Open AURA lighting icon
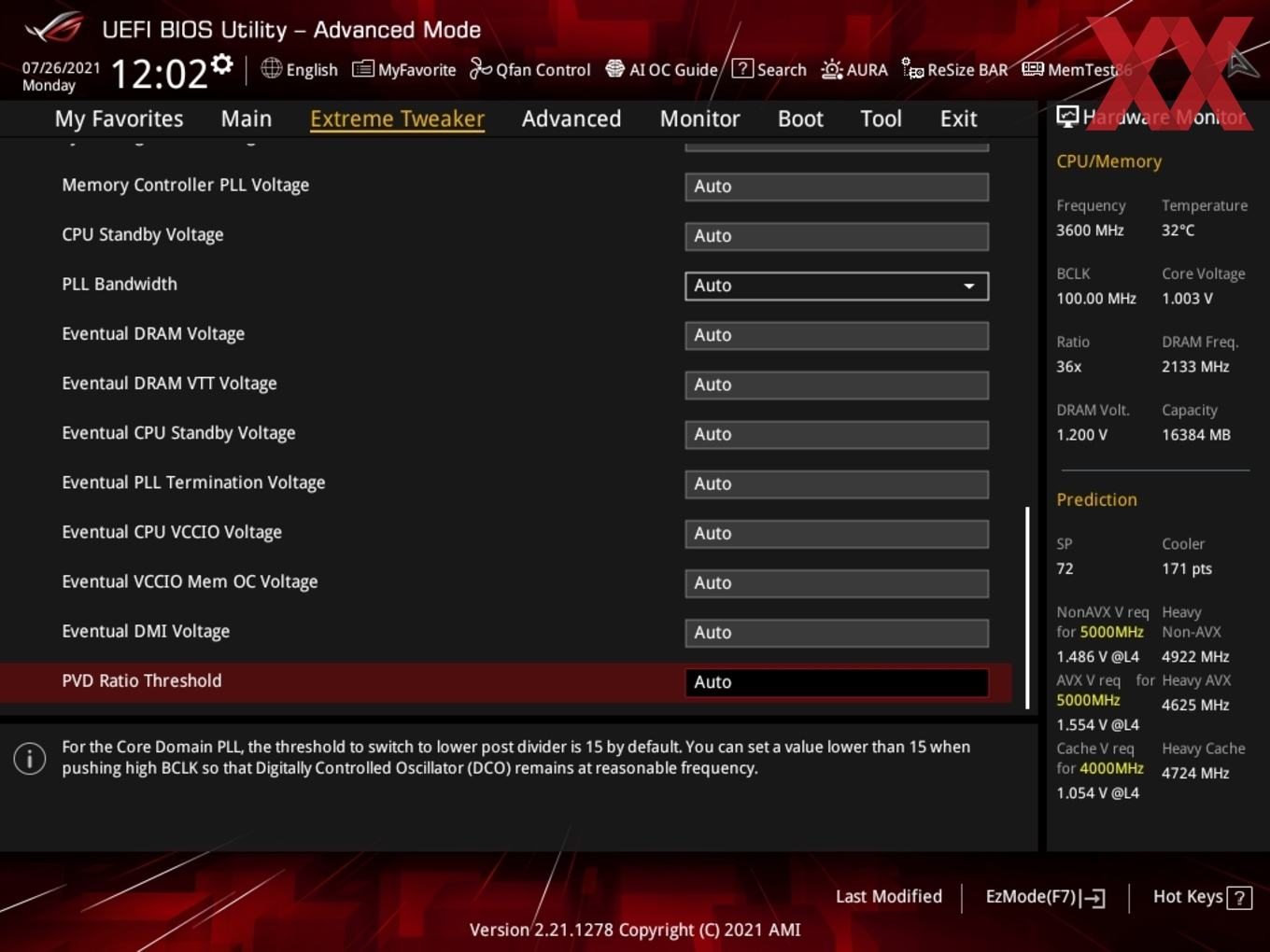The width and height of the screenshot is (1270, 952). (x=831, y=69)
